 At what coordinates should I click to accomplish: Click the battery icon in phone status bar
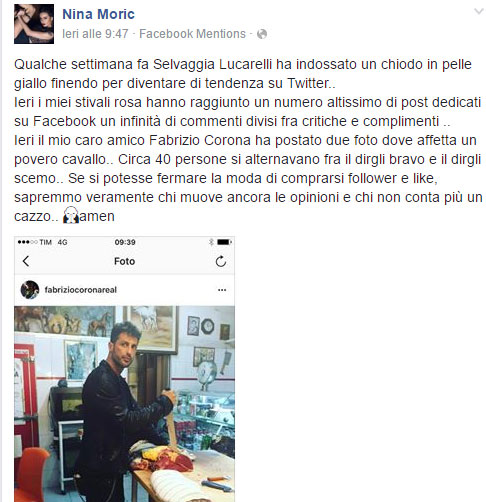pos(225,242)
